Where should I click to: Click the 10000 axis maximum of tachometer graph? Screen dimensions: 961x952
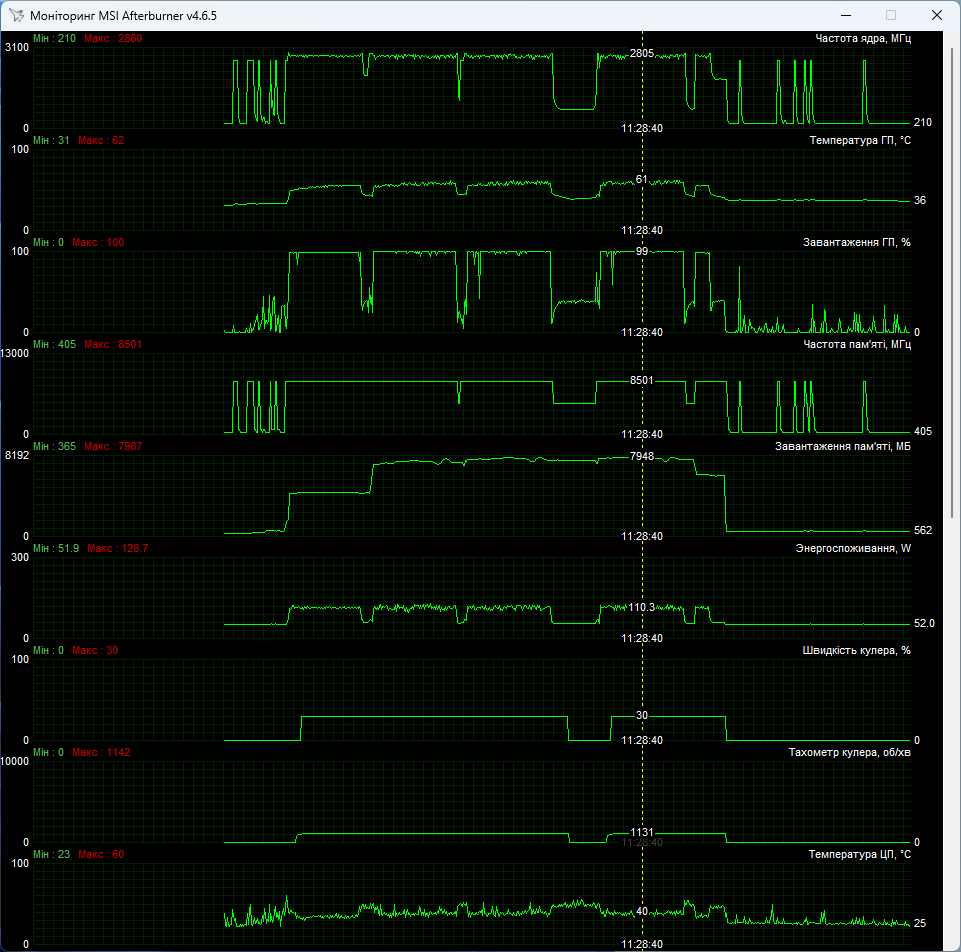tap(15, 761)
